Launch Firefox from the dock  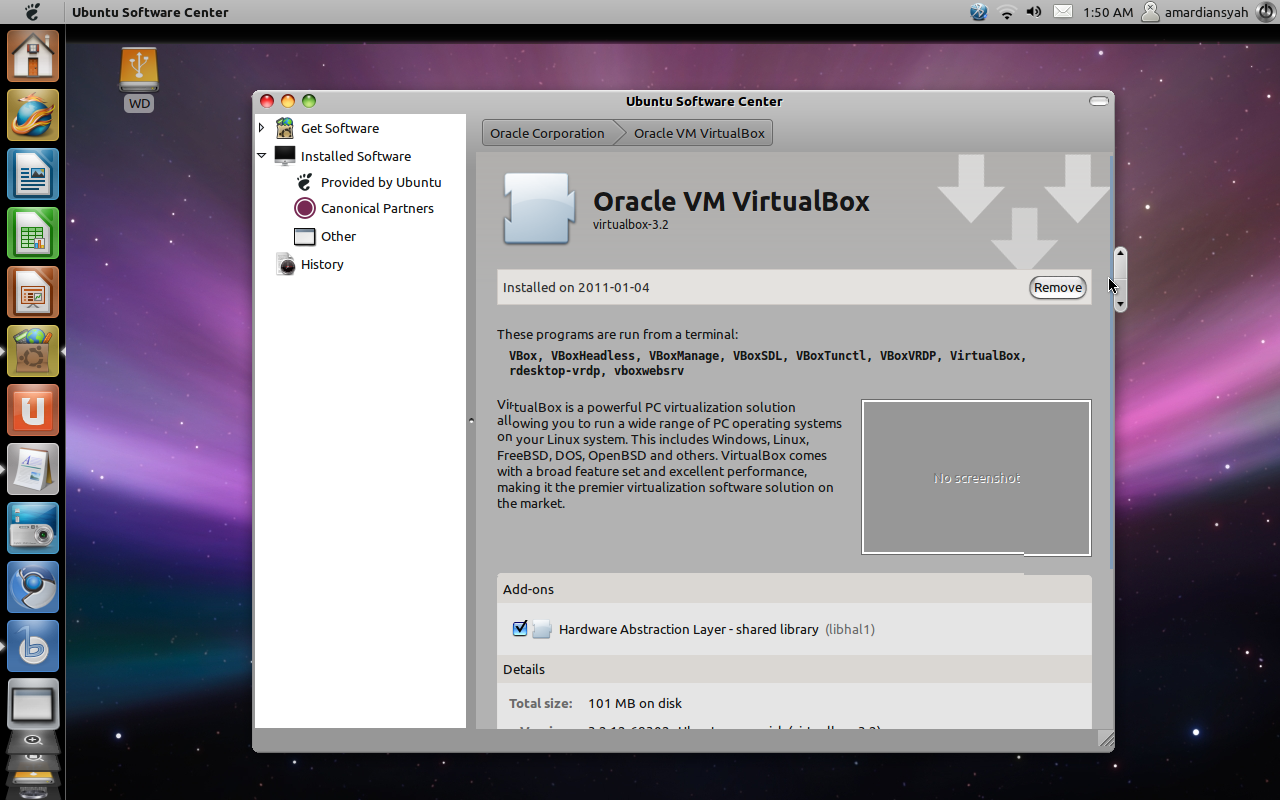[x=33, y=115]
